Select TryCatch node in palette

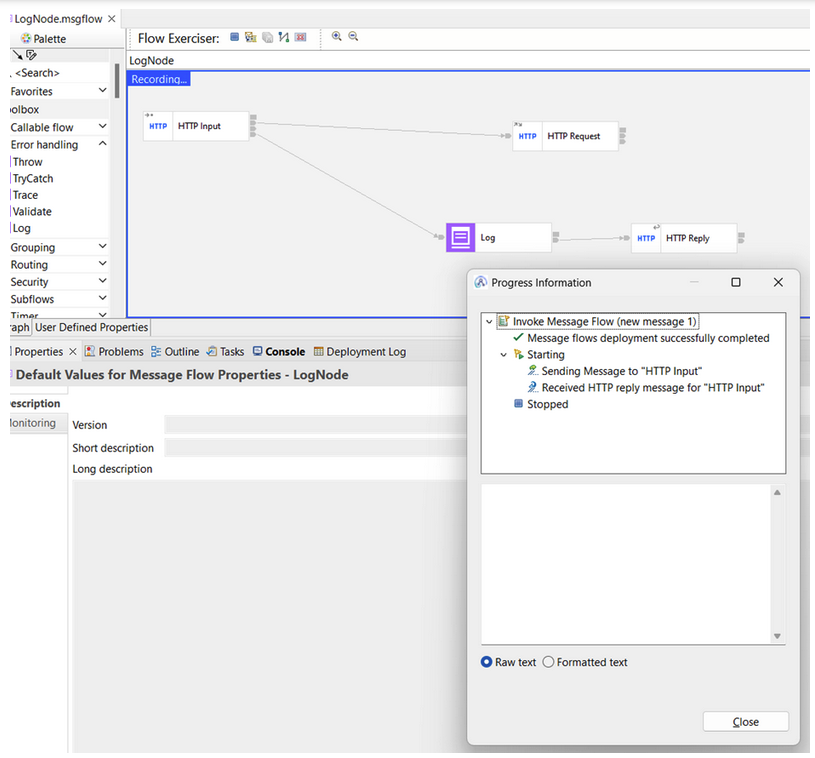click(x=33, y=178)
